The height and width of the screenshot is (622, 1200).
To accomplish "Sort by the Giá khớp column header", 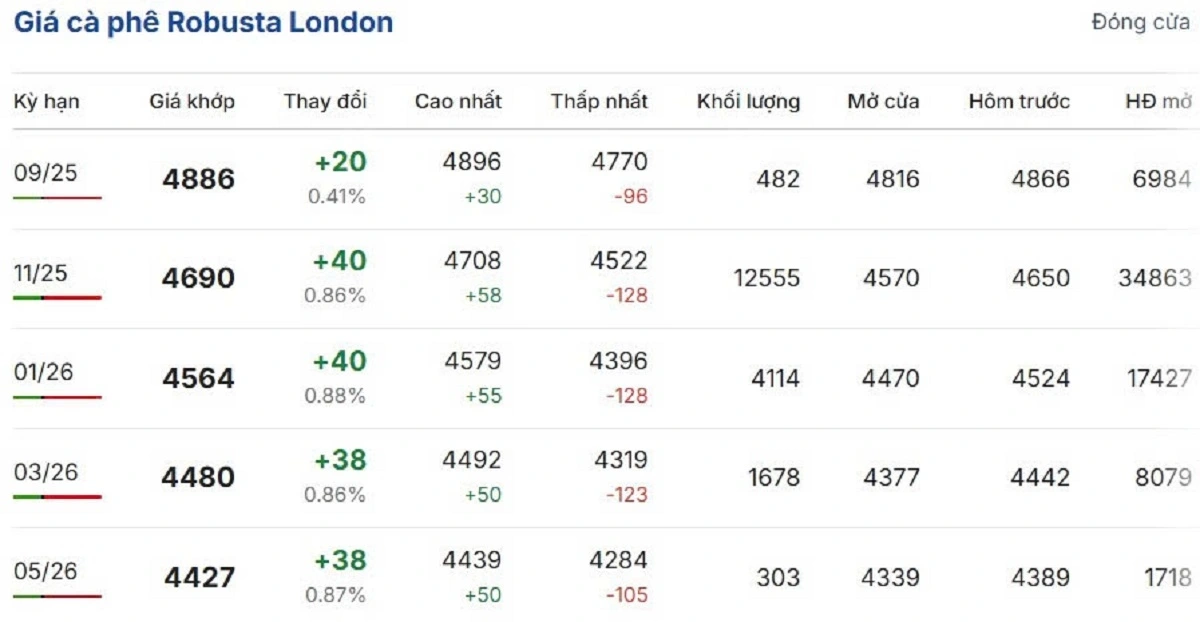I will tap(192, 102).
